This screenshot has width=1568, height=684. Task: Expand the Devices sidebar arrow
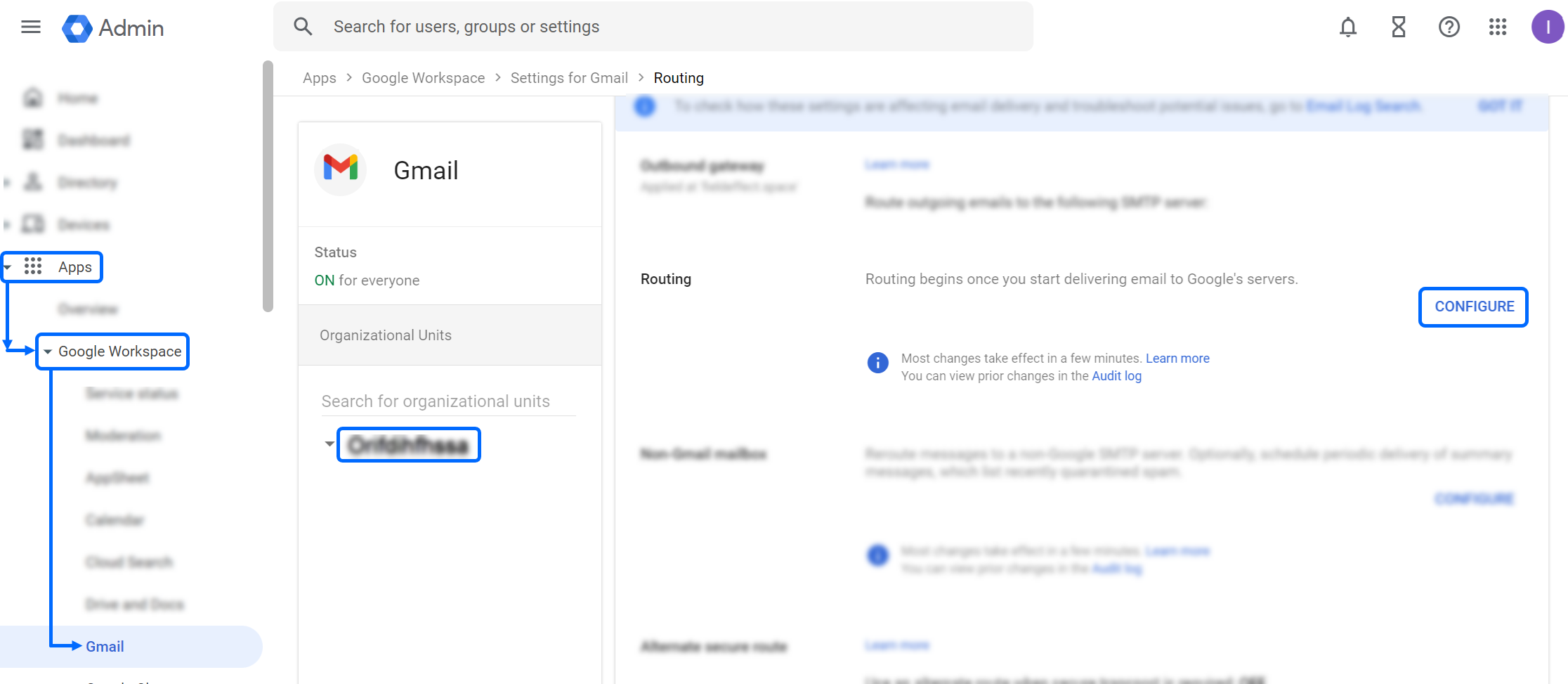click(7, 225)
